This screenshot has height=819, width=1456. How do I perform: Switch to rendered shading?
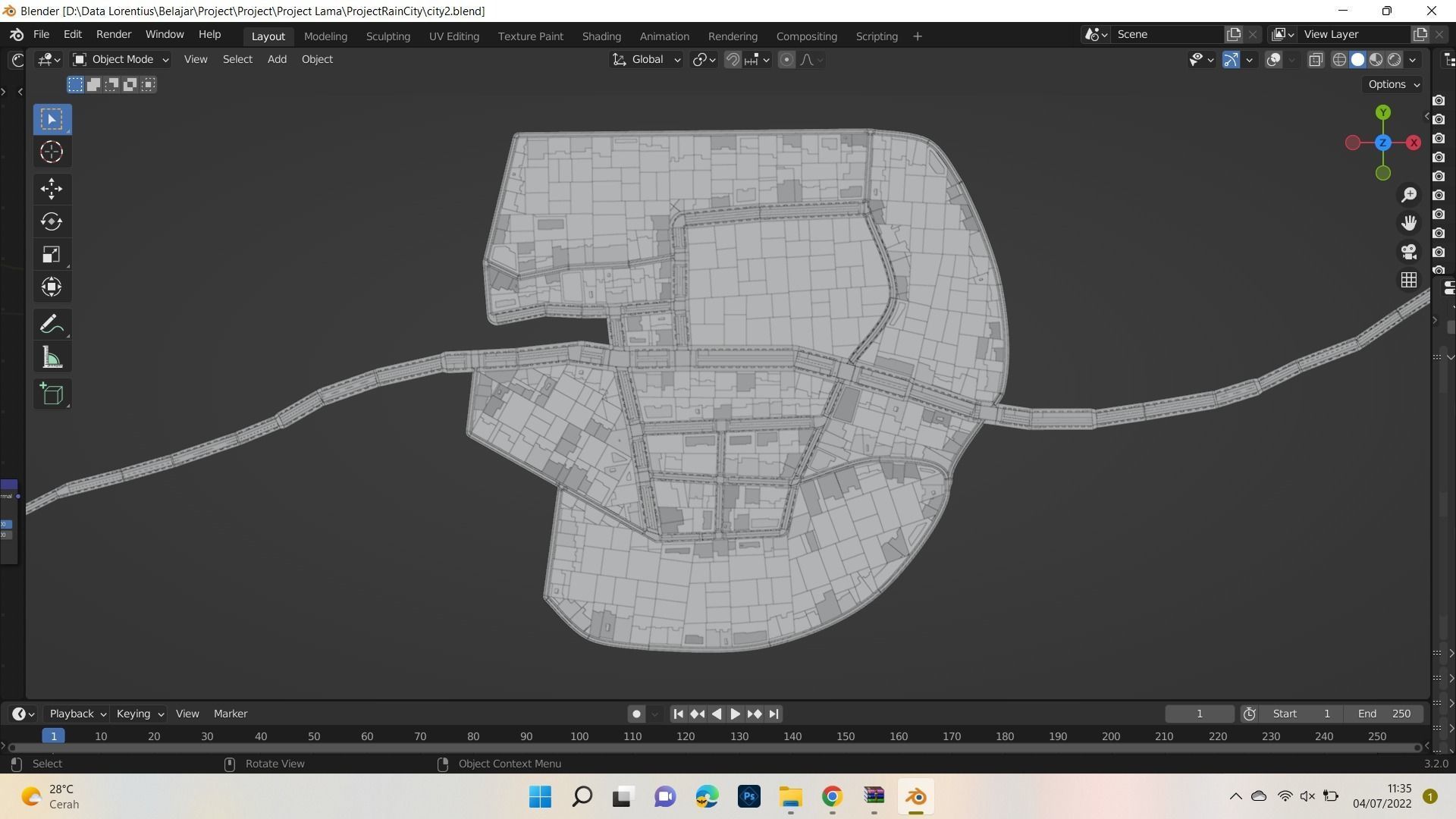1394,59
